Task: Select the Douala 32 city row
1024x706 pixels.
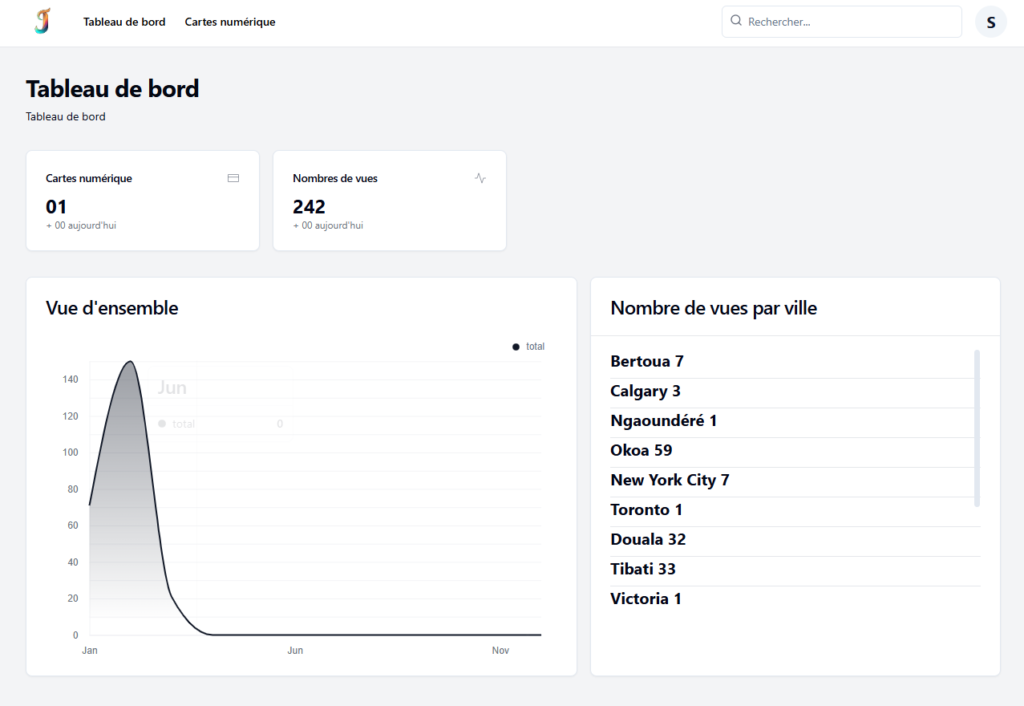Action: (x=648, y=539)
